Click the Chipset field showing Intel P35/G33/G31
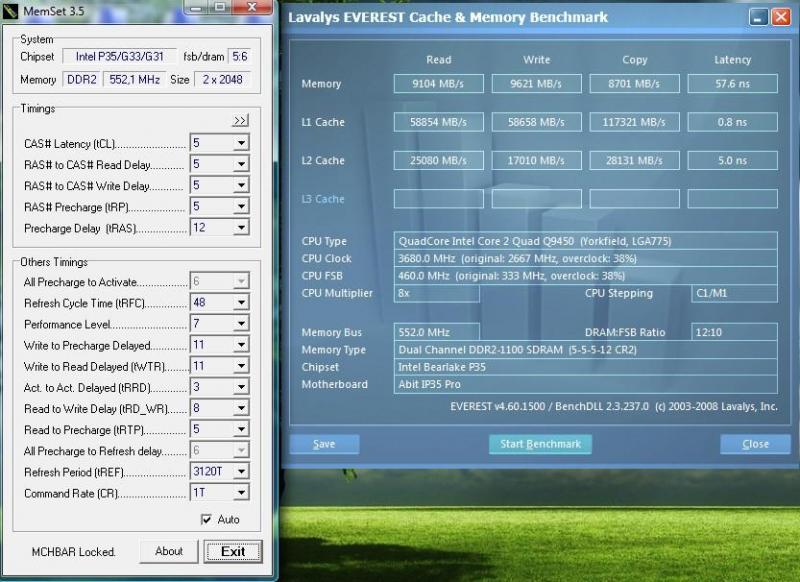800x582 pixels. tap(119, 56)
